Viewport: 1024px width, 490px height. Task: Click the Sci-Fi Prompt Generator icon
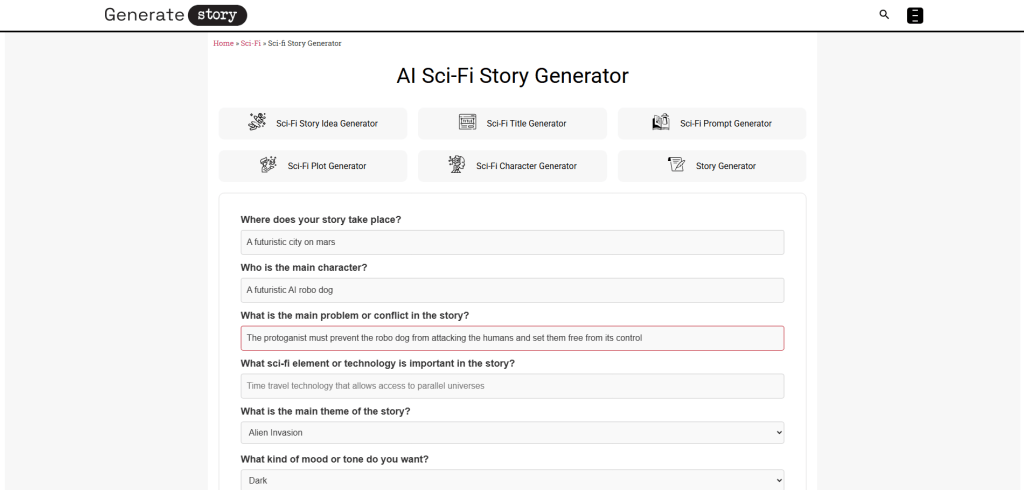660,123
